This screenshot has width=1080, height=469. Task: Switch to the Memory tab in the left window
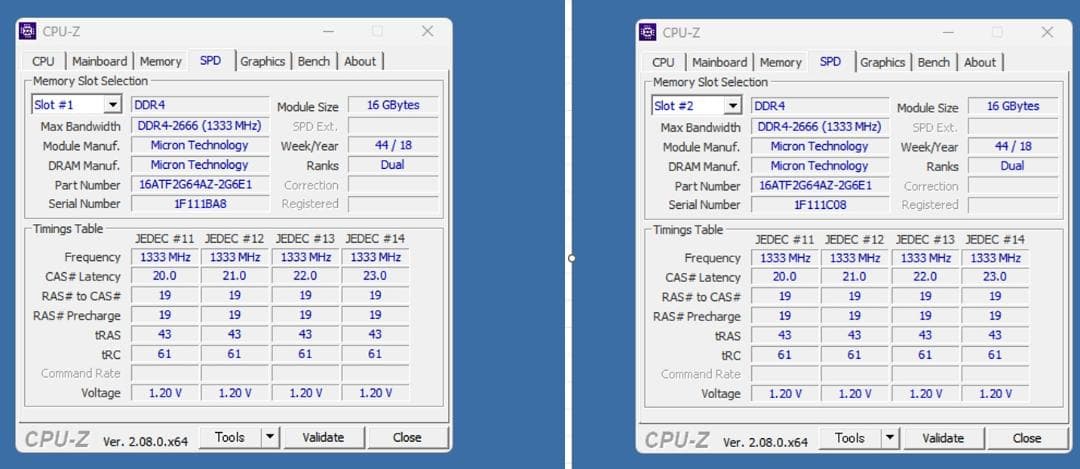(x=160, y=61)
